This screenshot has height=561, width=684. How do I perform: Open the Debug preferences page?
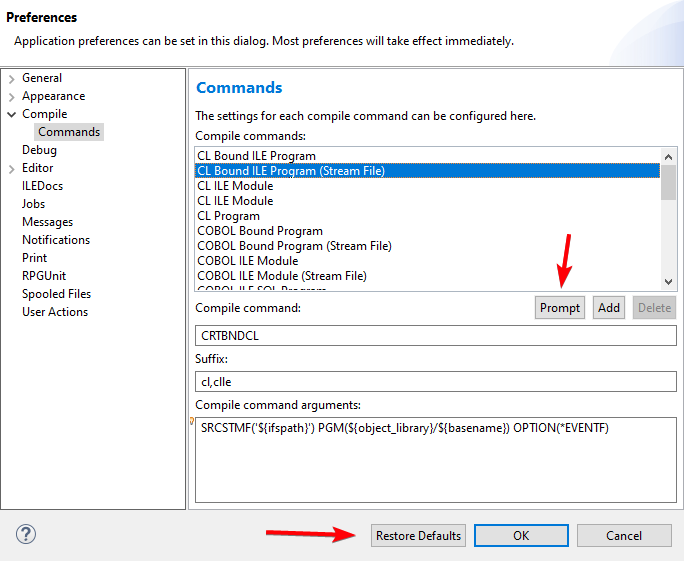click(x=39, y=150)
